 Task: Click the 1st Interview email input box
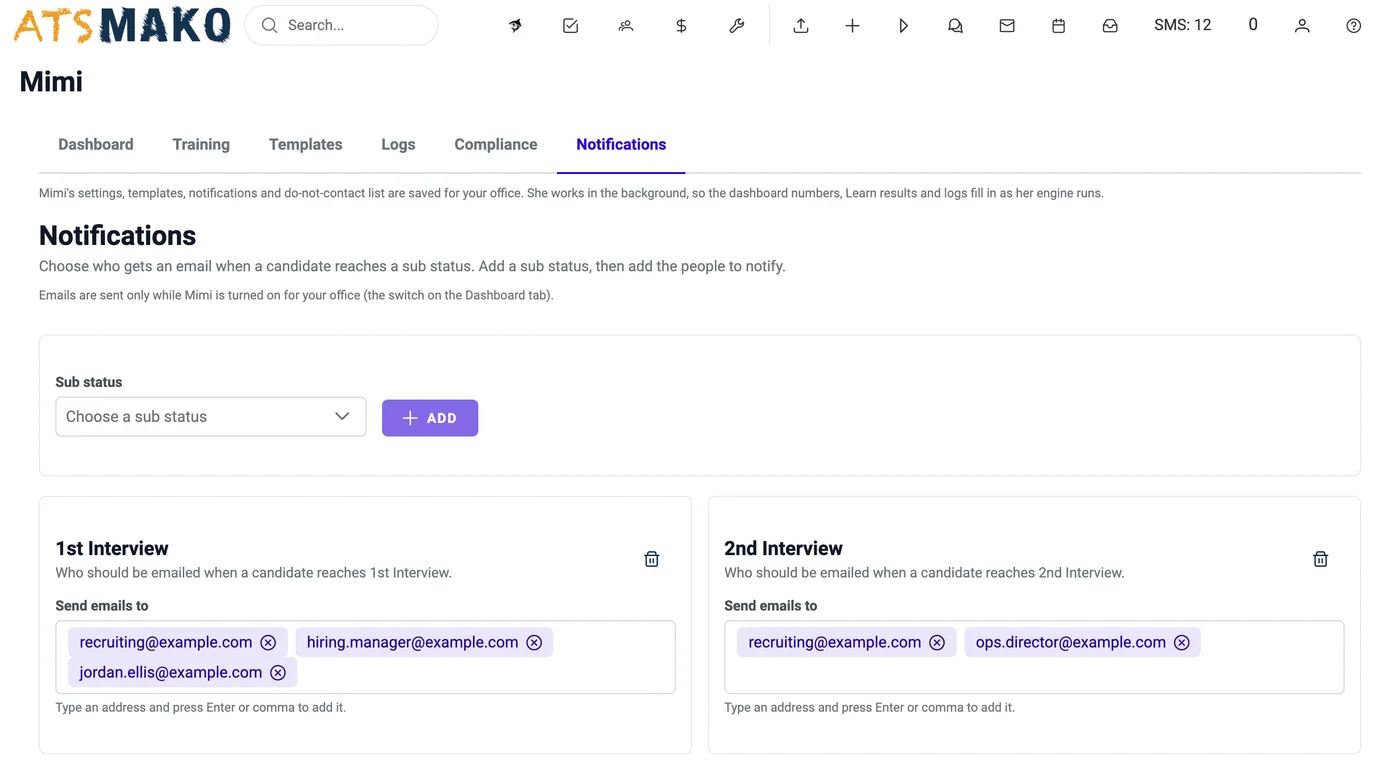365,657
